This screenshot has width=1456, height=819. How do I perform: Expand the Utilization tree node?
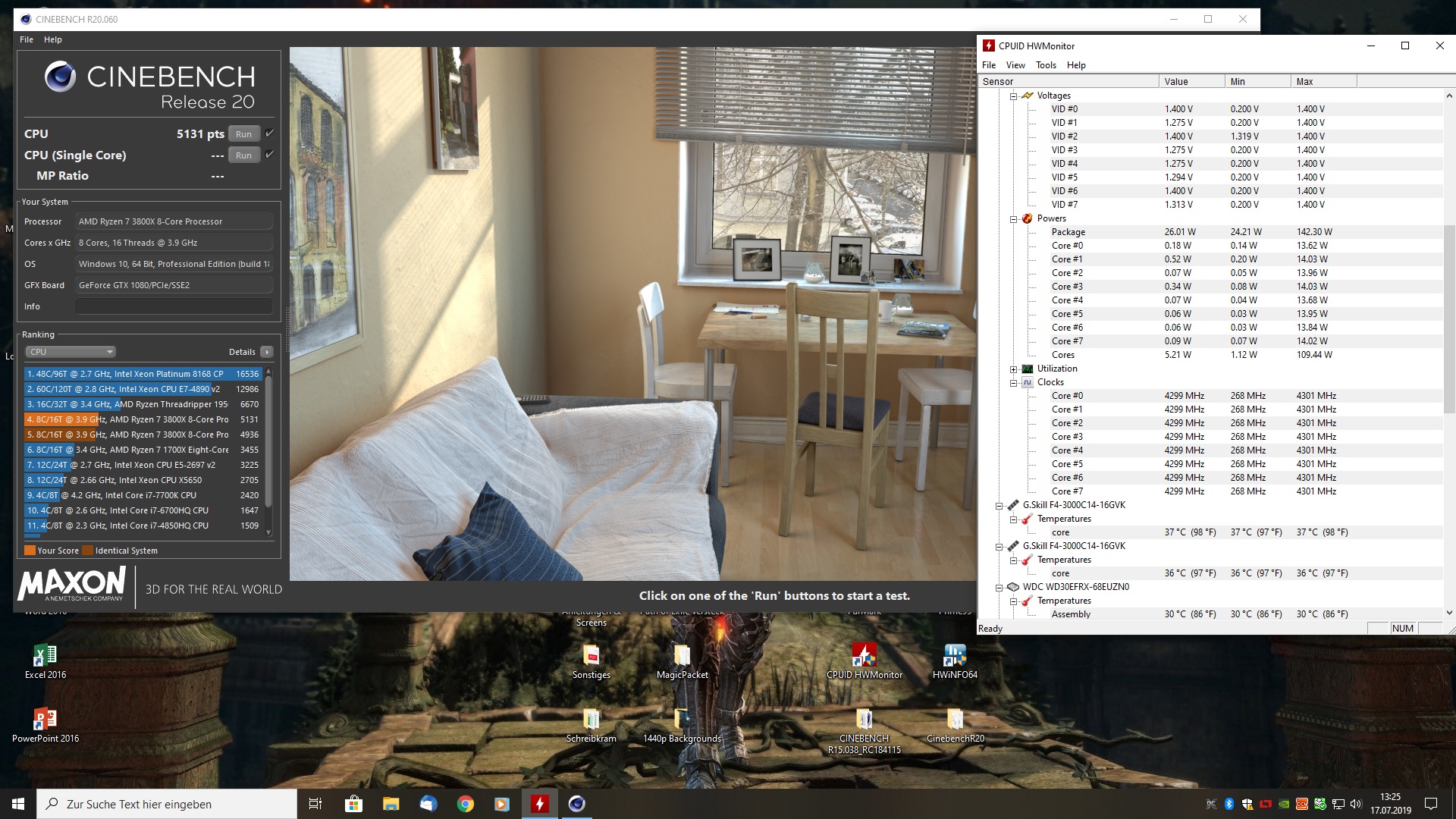pos(1013,369)
